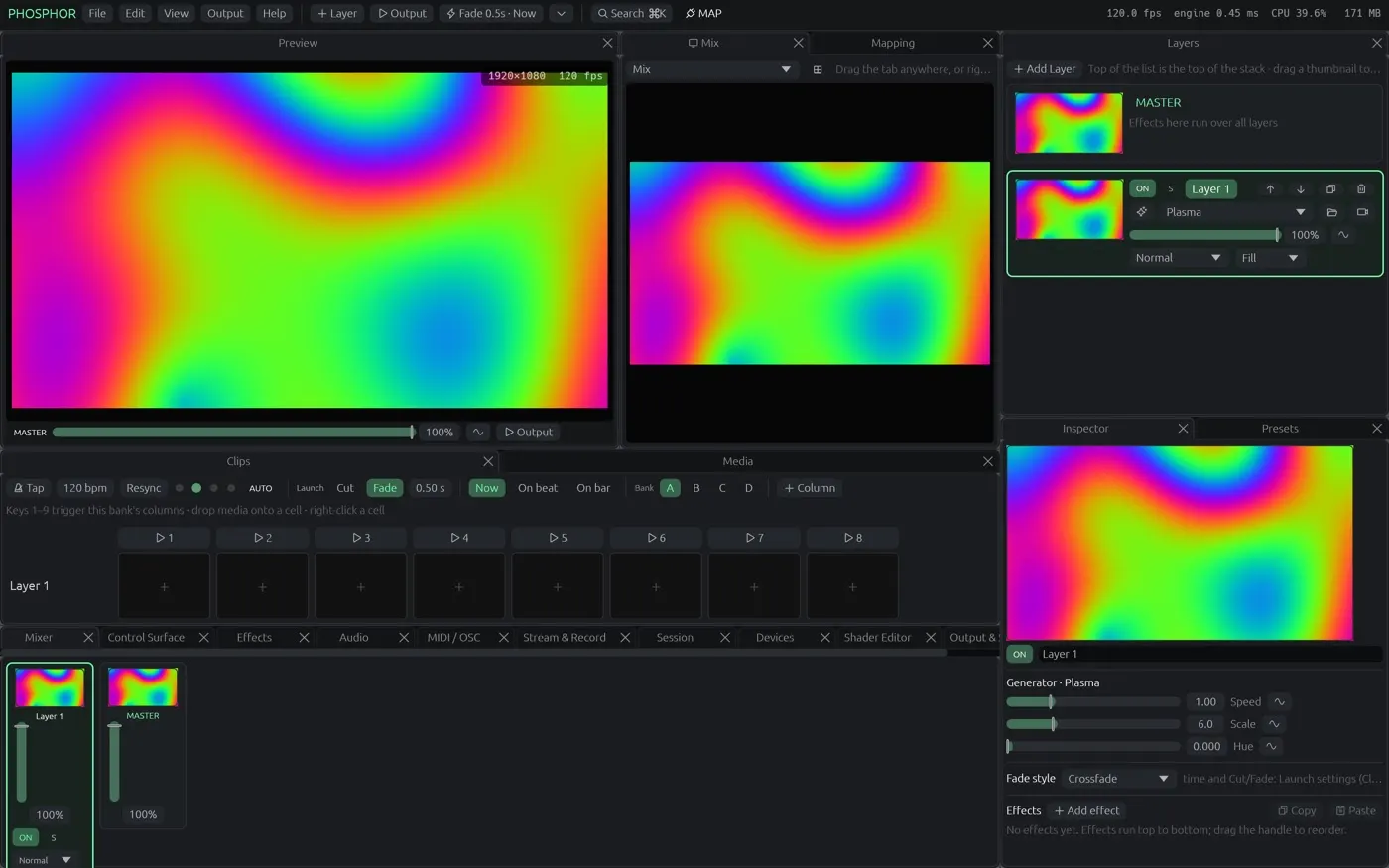The image size is (1389, 868).
Task: Toggle Layer 1 ON in Layers panel
Action: (1143, 188)
